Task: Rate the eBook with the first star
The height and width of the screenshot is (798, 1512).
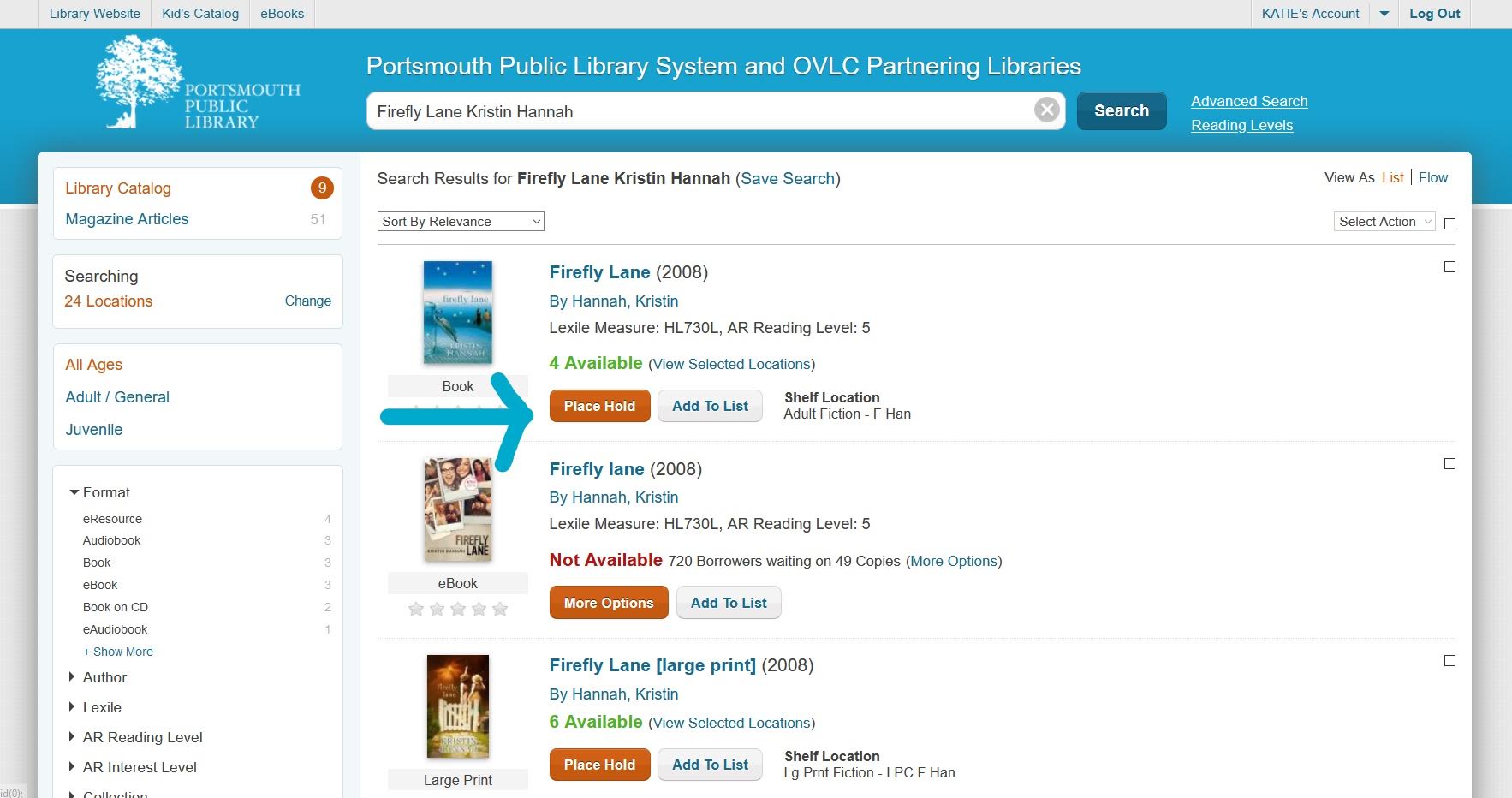Action: (x=416, y=609)
